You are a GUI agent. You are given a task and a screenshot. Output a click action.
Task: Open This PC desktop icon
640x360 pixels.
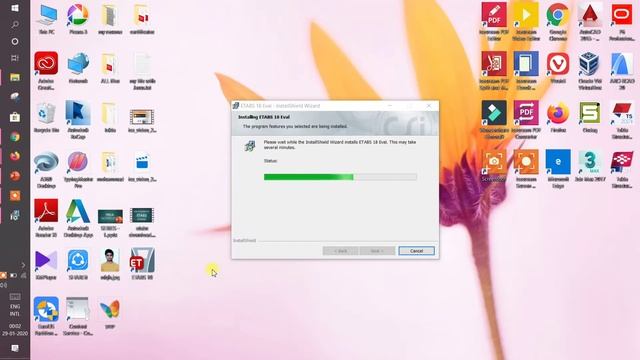[47, 19]
